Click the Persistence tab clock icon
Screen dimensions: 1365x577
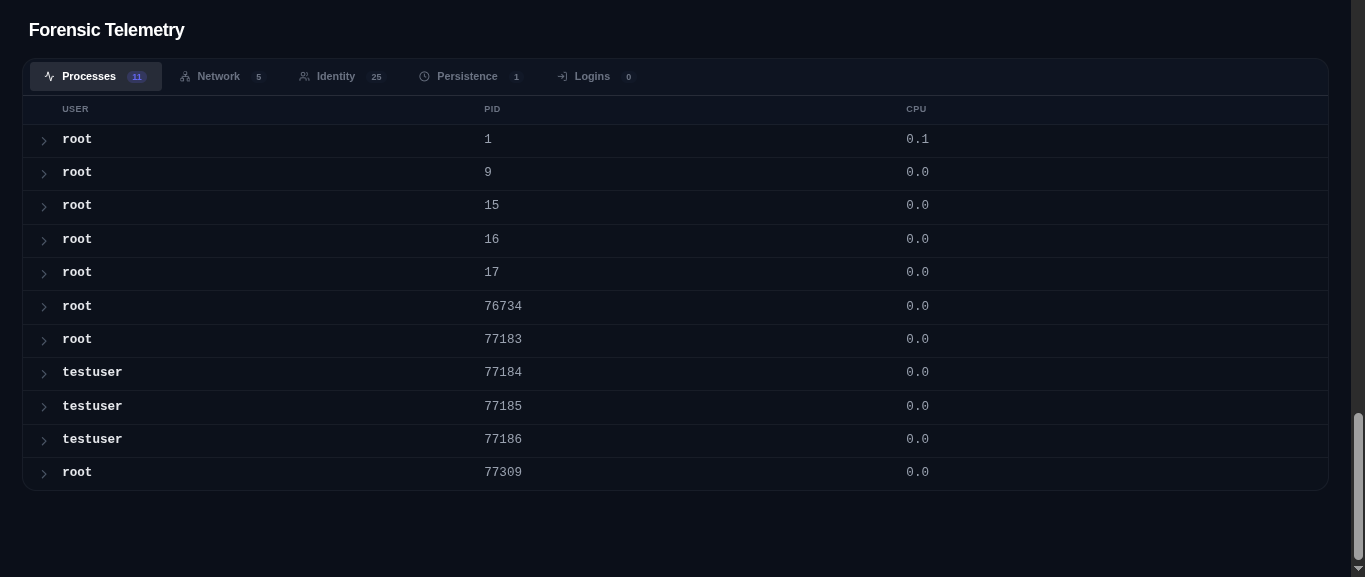(x=424, y=76)
